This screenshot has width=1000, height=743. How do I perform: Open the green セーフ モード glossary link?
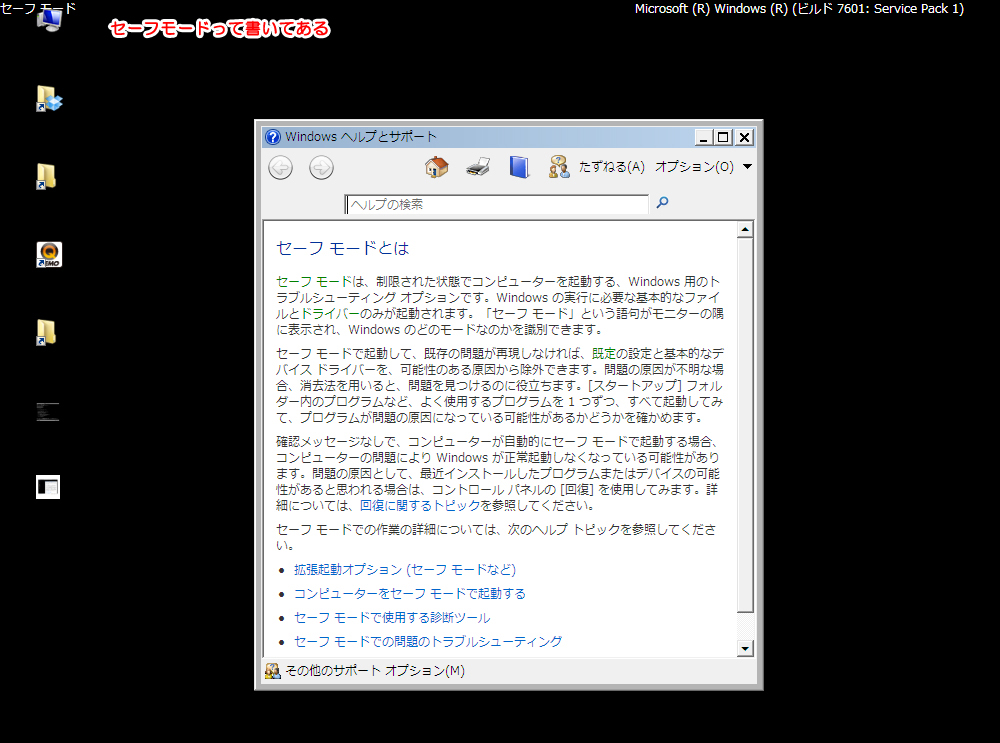[314, 282]
